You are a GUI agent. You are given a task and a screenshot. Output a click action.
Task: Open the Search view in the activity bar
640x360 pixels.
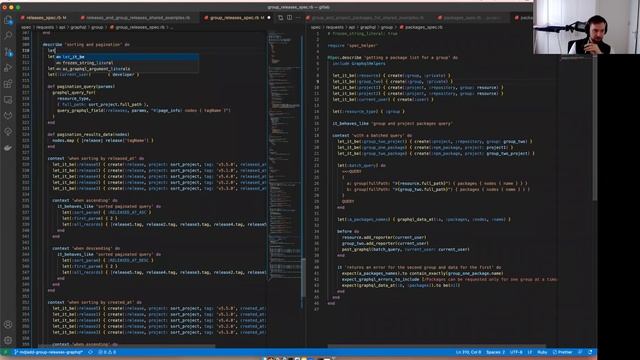8,36
